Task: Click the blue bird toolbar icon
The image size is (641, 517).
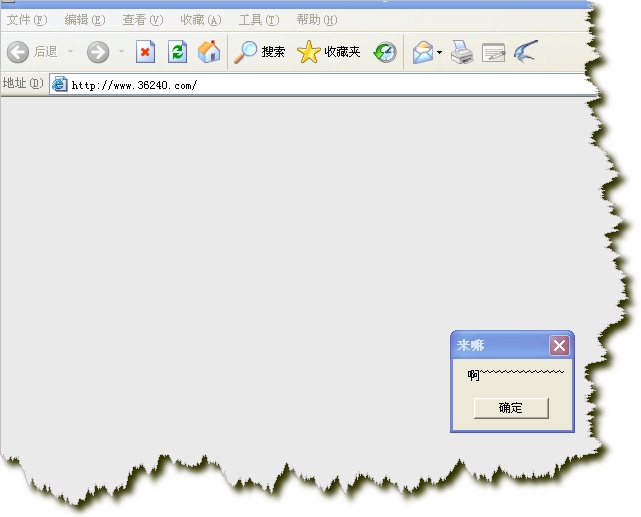Action: coord(526,51)
